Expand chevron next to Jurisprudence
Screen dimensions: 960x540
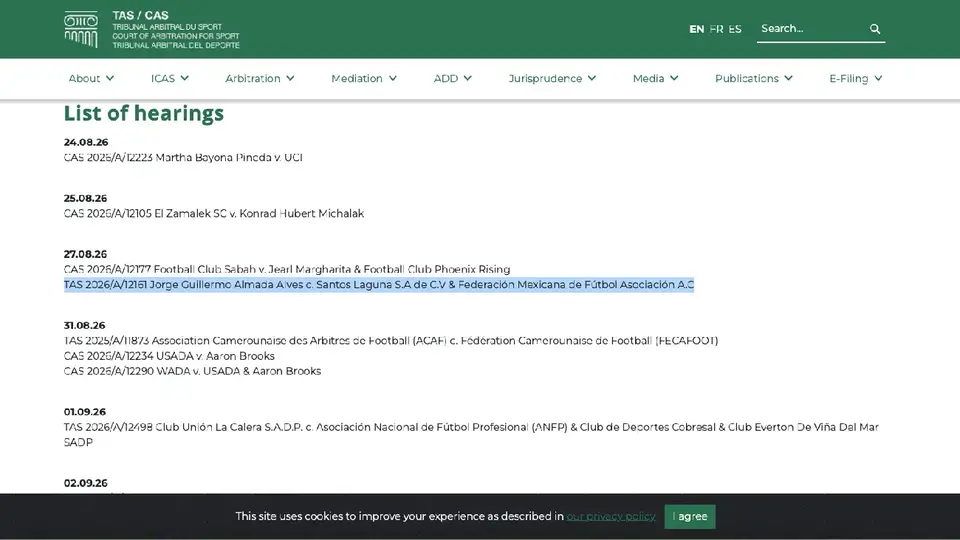pos(591,78)
